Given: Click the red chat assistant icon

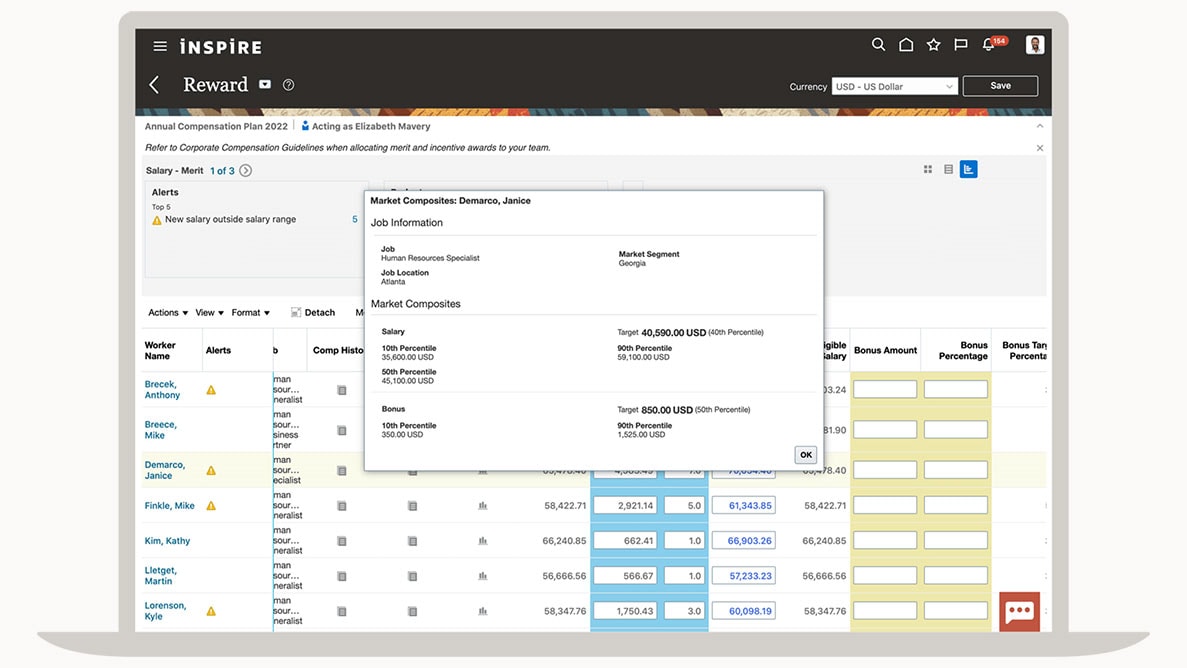Looking at the screenshot, I should click(x=1019, y=612).
